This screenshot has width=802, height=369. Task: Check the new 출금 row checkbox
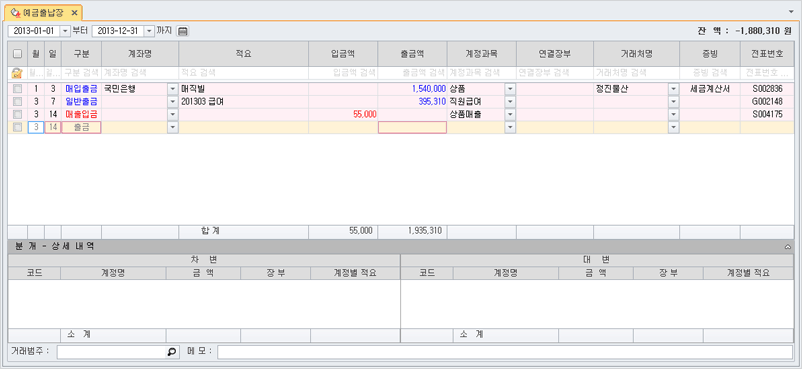tap(17, 127)
